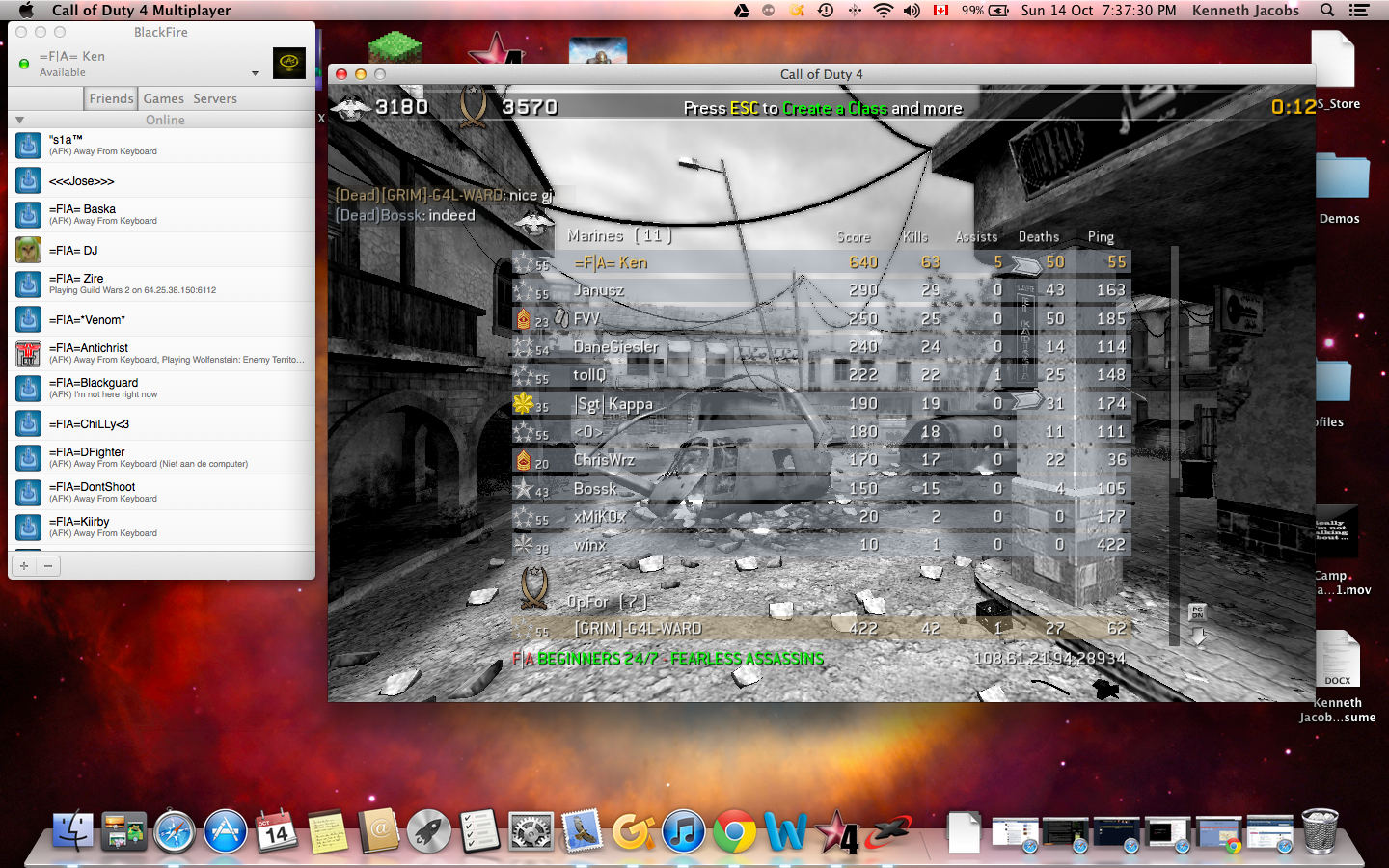Viewport: 1389px width, 868px height.
Task: Click the DaneGiesler scoreboard row
Action: coord(821,347)
